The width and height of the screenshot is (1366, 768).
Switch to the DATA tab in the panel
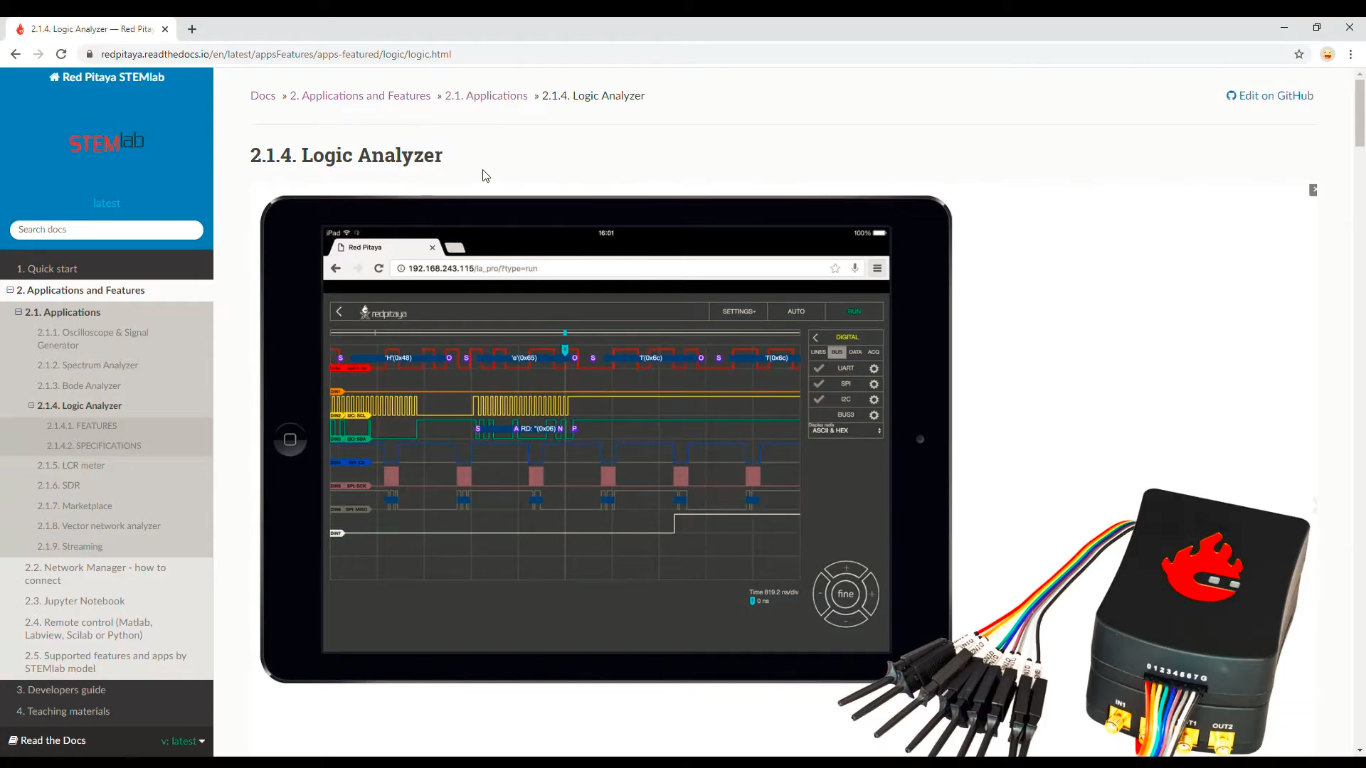pos(856,352)
